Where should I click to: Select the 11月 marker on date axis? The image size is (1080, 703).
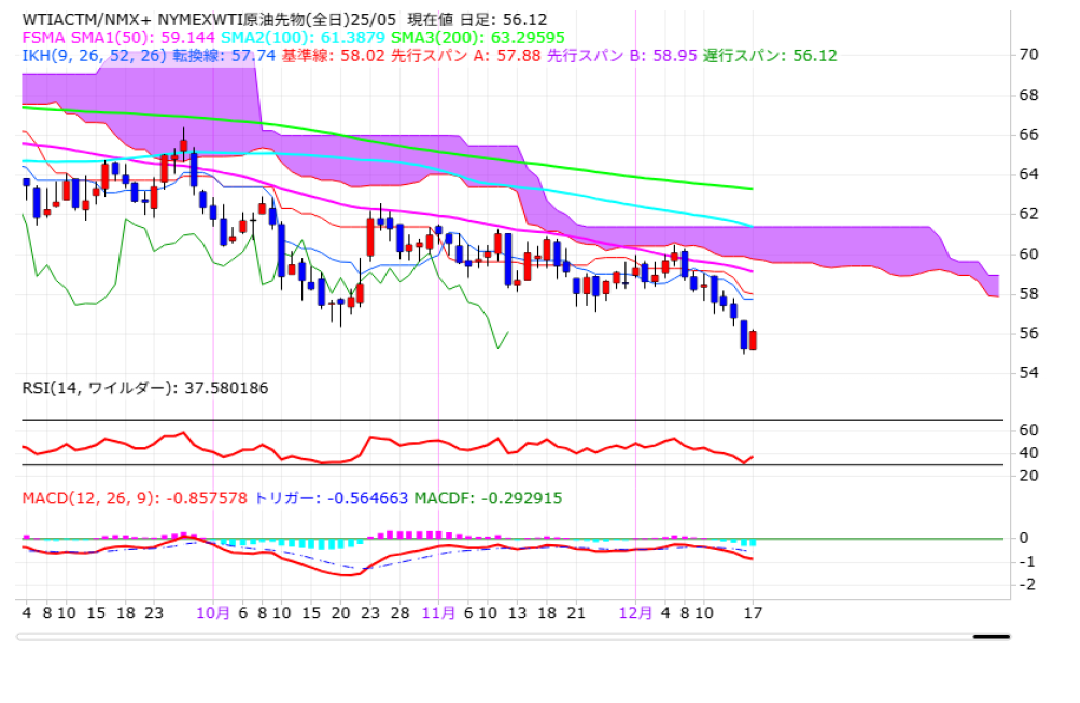tap(438, 612)
